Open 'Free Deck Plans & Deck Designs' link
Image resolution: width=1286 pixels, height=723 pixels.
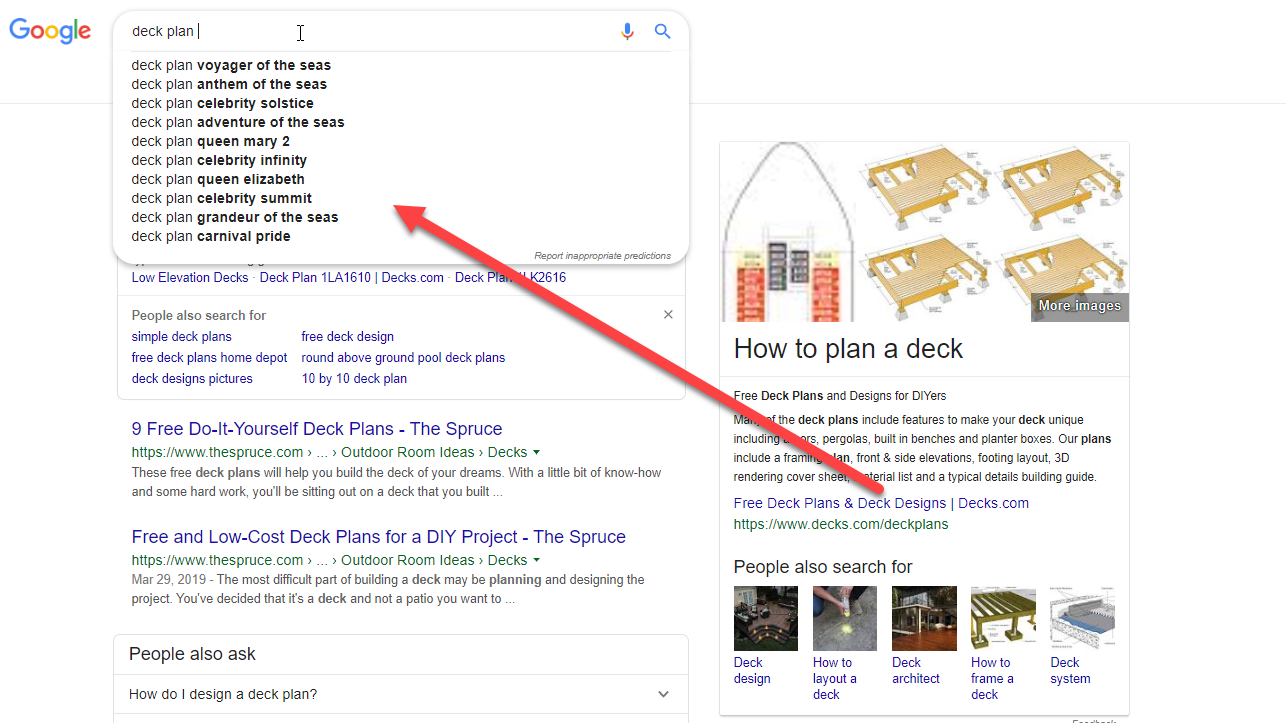click(x=880, y=503)
